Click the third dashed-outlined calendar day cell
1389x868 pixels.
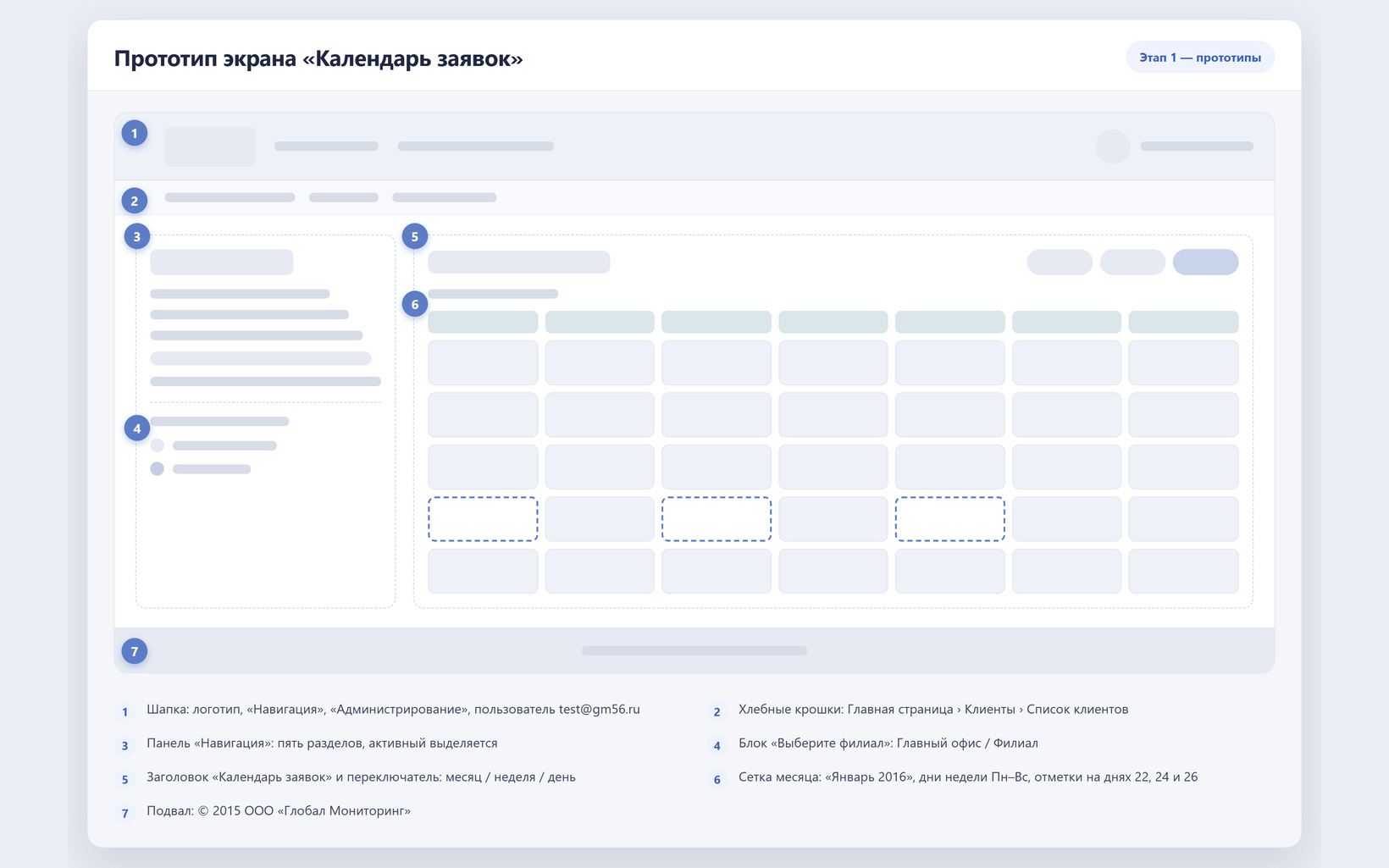click(x=950, y=519)
